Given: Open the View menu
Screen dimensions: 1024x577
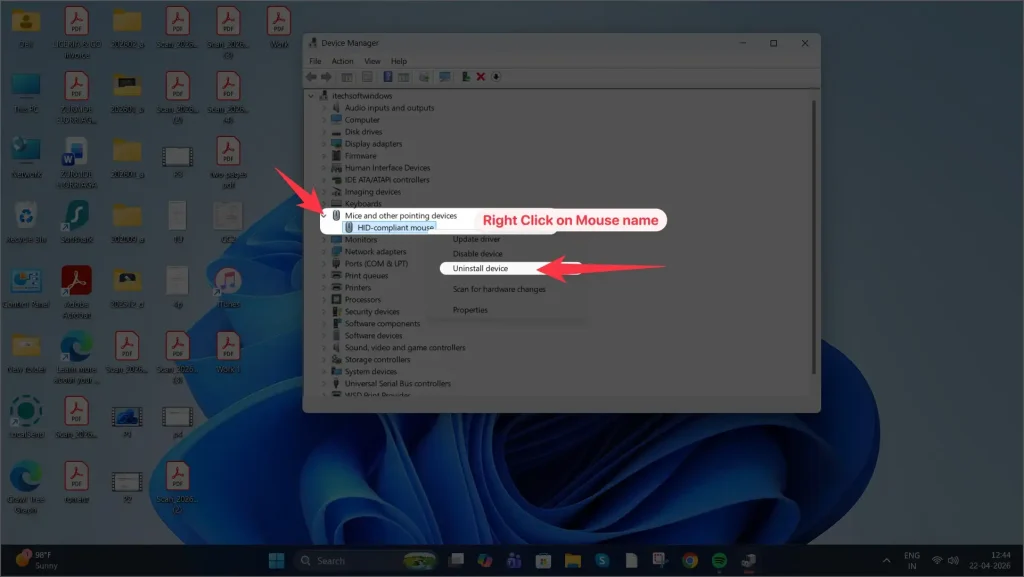Looking at the screenshot, I should point(372,61).
